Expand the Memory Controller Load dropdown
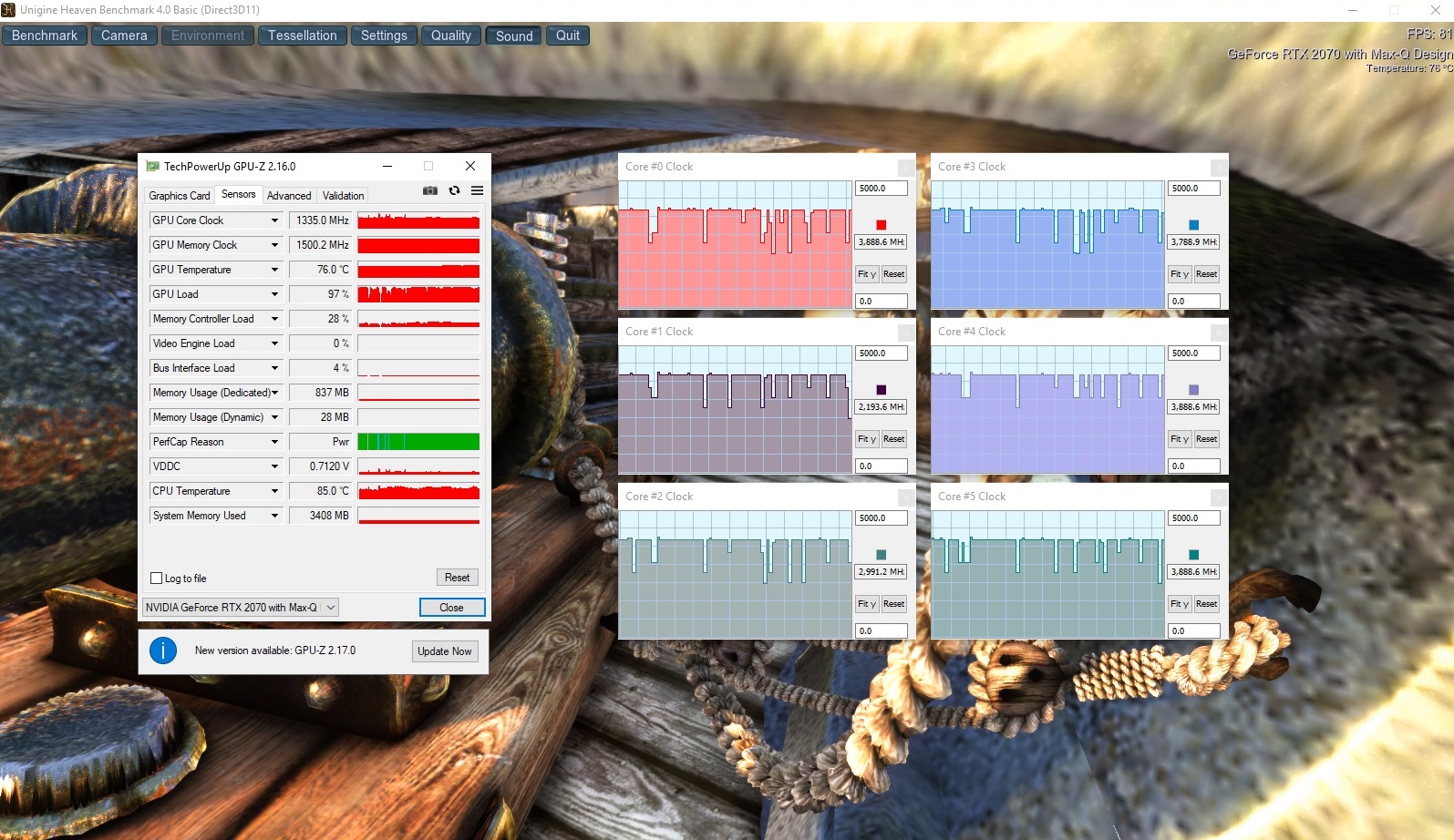This screenshot has height=840, width=1454. point(274,319)
